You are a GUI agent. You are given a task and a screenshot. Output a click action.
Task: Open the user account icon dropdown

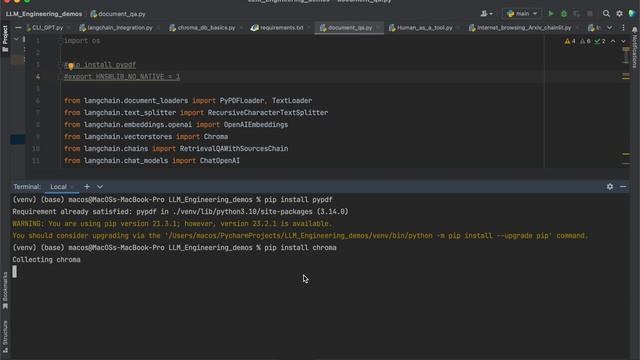[x=486, y=13]
